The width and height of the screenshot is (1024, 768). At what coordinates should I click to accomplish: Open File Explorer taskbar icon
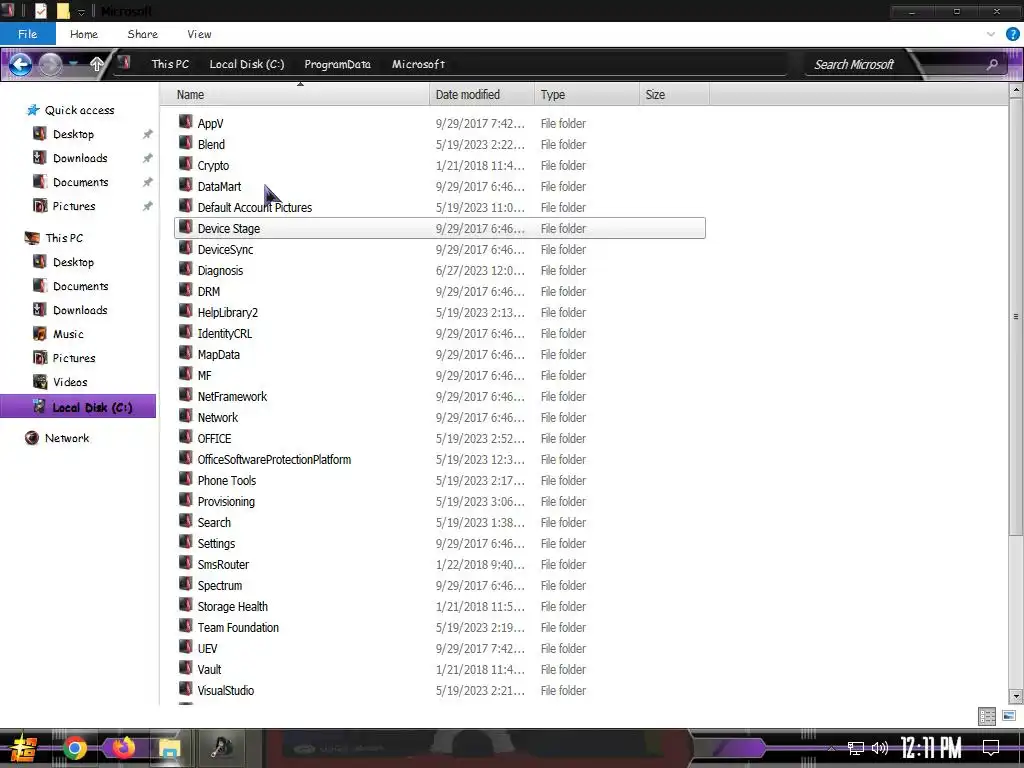click(170, 748)
